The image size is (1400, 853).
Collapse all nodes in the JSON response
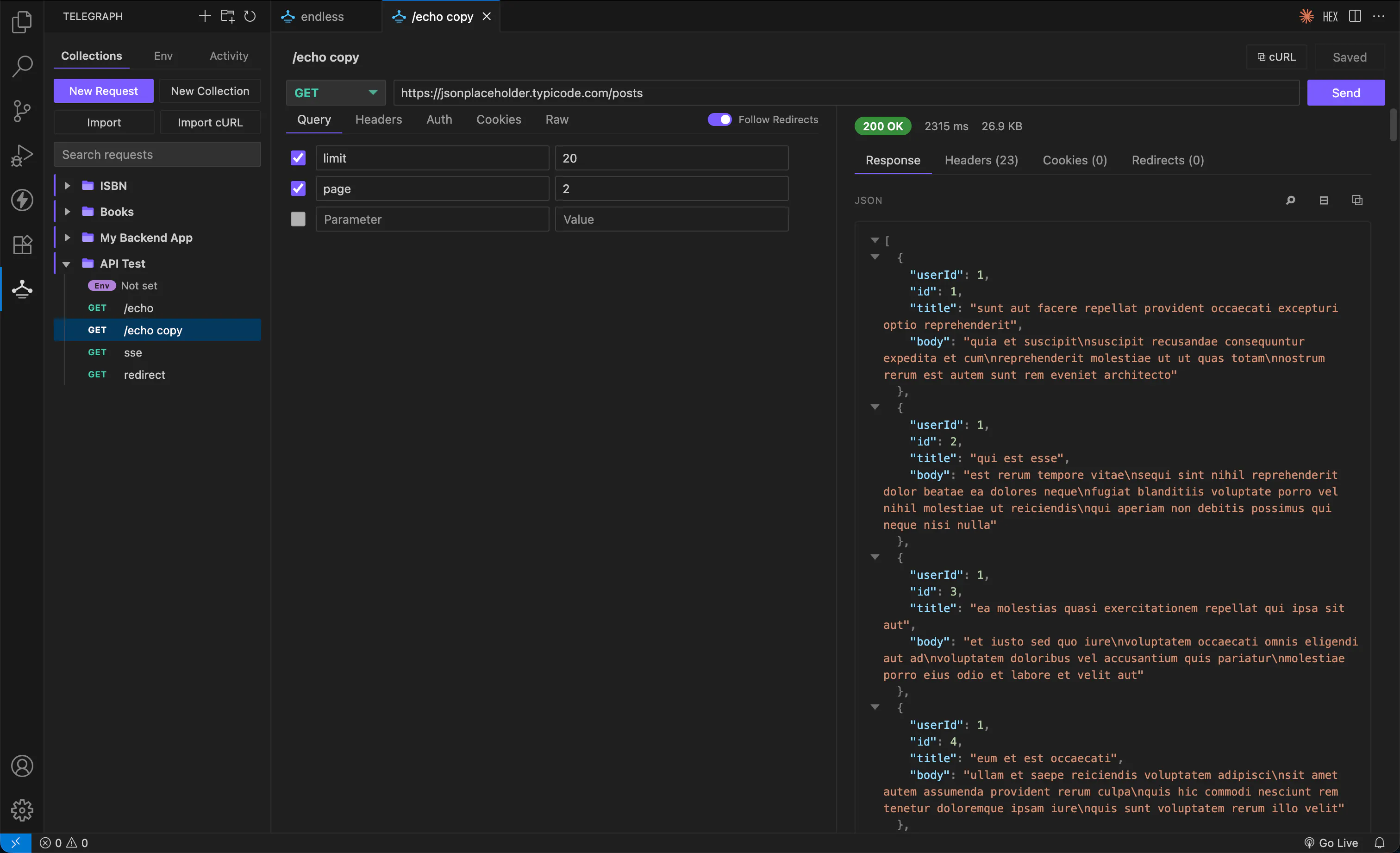tap(1324, 200)
